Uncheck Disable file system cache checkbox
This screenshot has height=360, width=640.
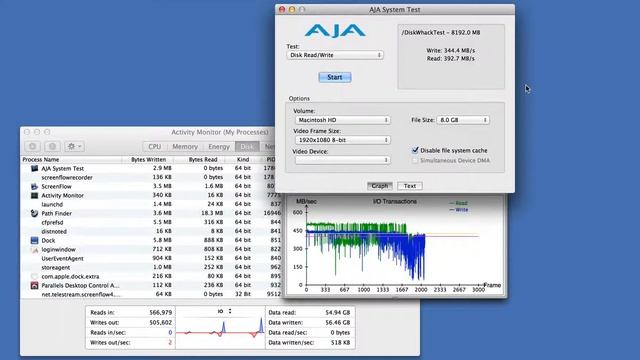tap(415, 150)
